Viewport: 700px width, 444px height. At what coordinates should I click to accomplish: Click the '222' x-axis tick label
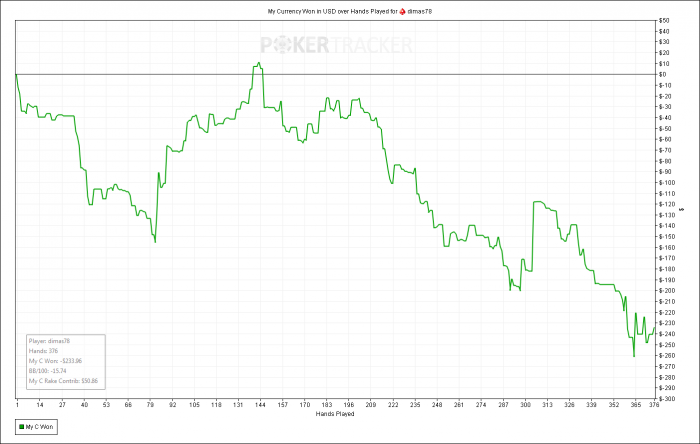pos(393,405)
